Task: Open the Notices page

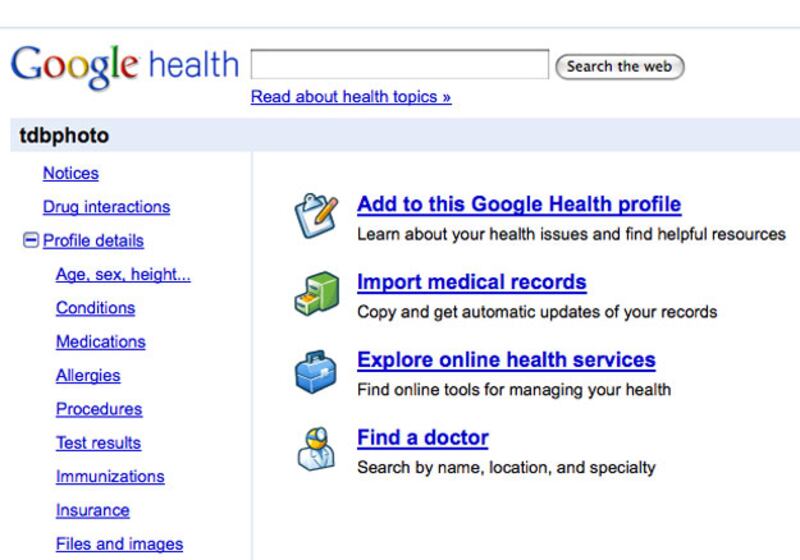Action: 70,173
